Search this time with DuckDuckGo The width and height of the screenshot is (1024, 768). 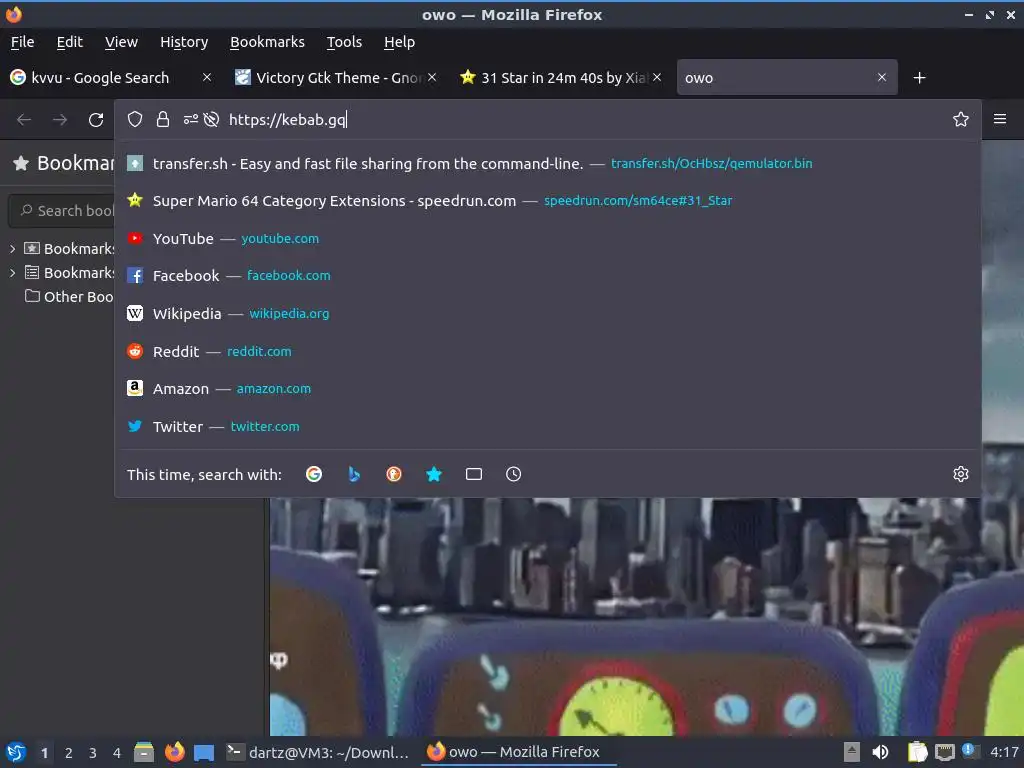click(x=394, y=474)
